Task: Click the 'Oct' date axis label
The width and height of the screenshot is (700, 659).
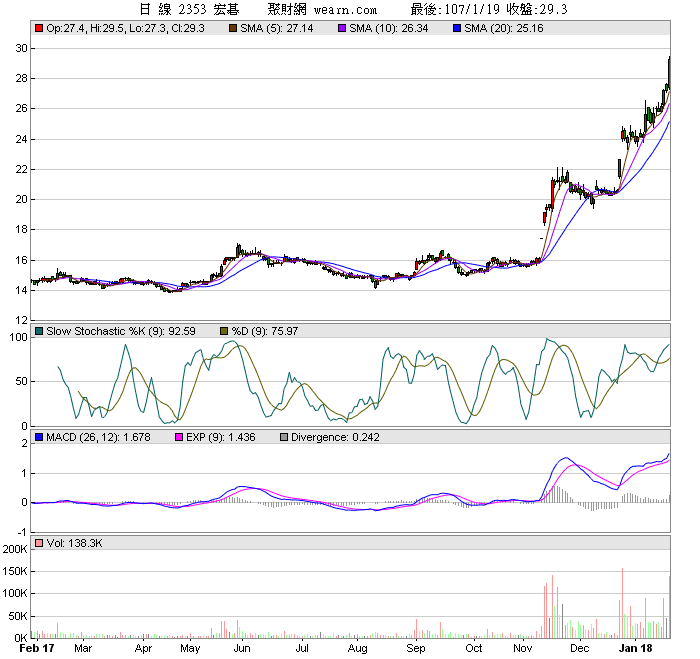Action: point(474,648)
